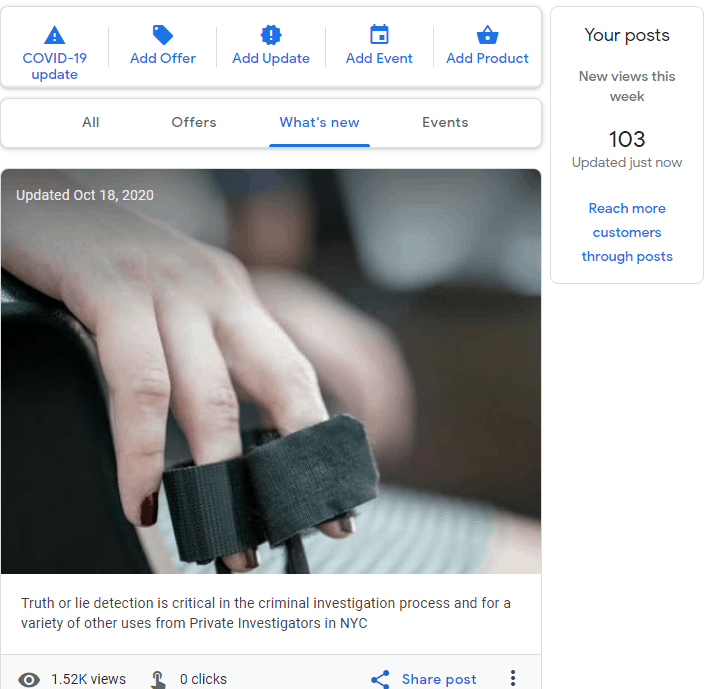Click the Add Event calendar icon
Viewport: 708px width, 689px height.
pyautogui.click(x=379, y=35)
